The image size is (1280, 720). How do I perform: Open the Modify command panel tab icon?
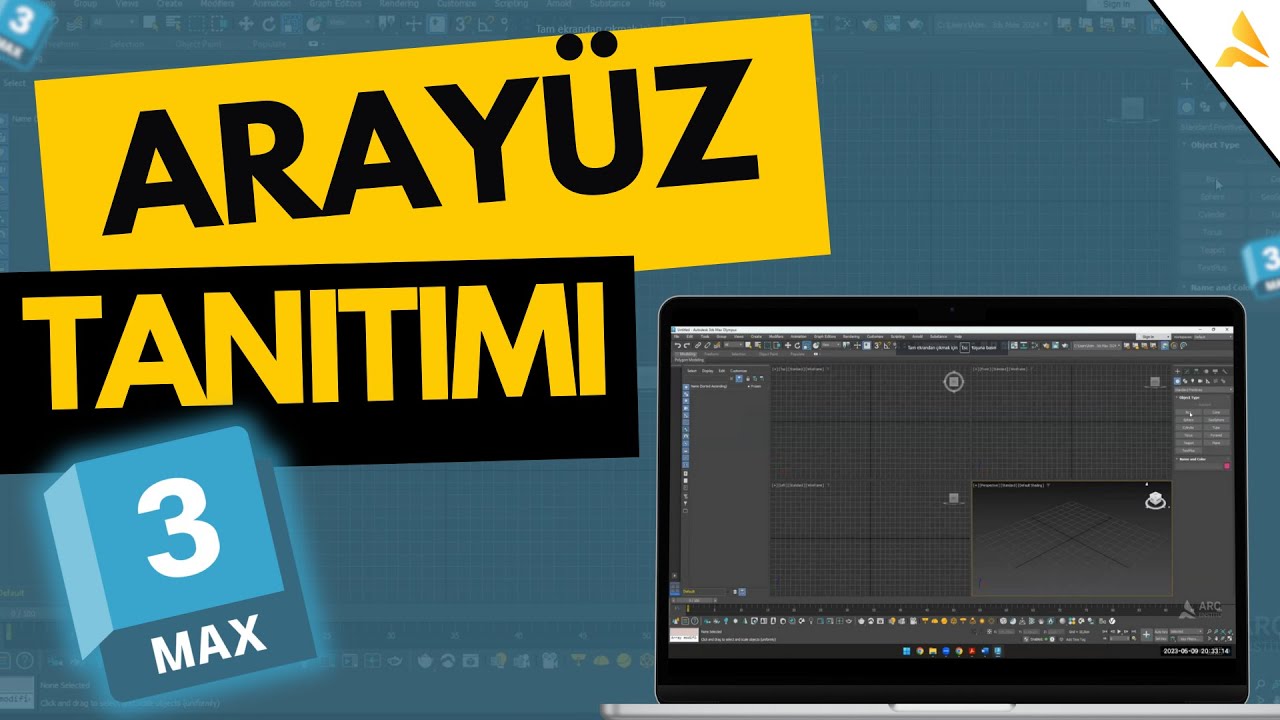tap(1187, 371)
